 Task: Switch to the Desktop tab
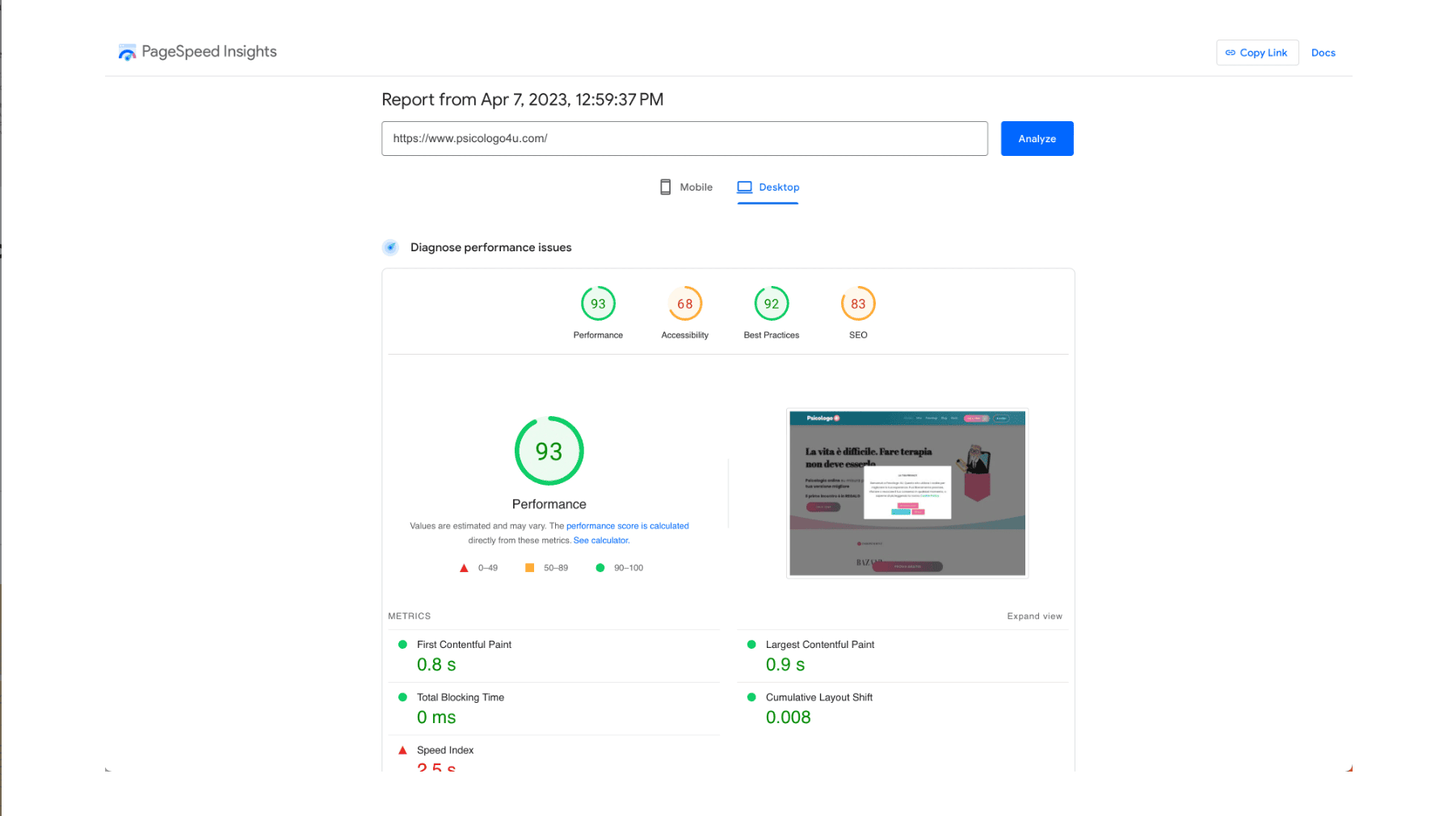pos(768,187)
